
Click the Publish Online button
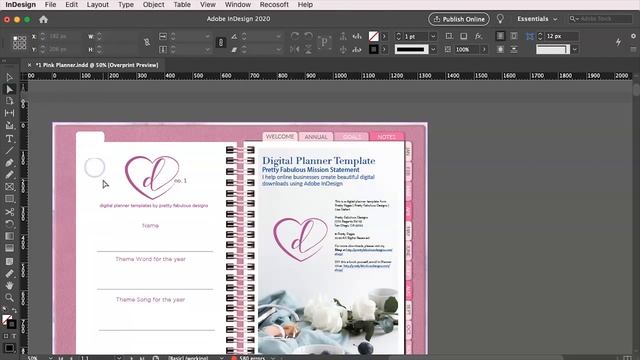459,19
